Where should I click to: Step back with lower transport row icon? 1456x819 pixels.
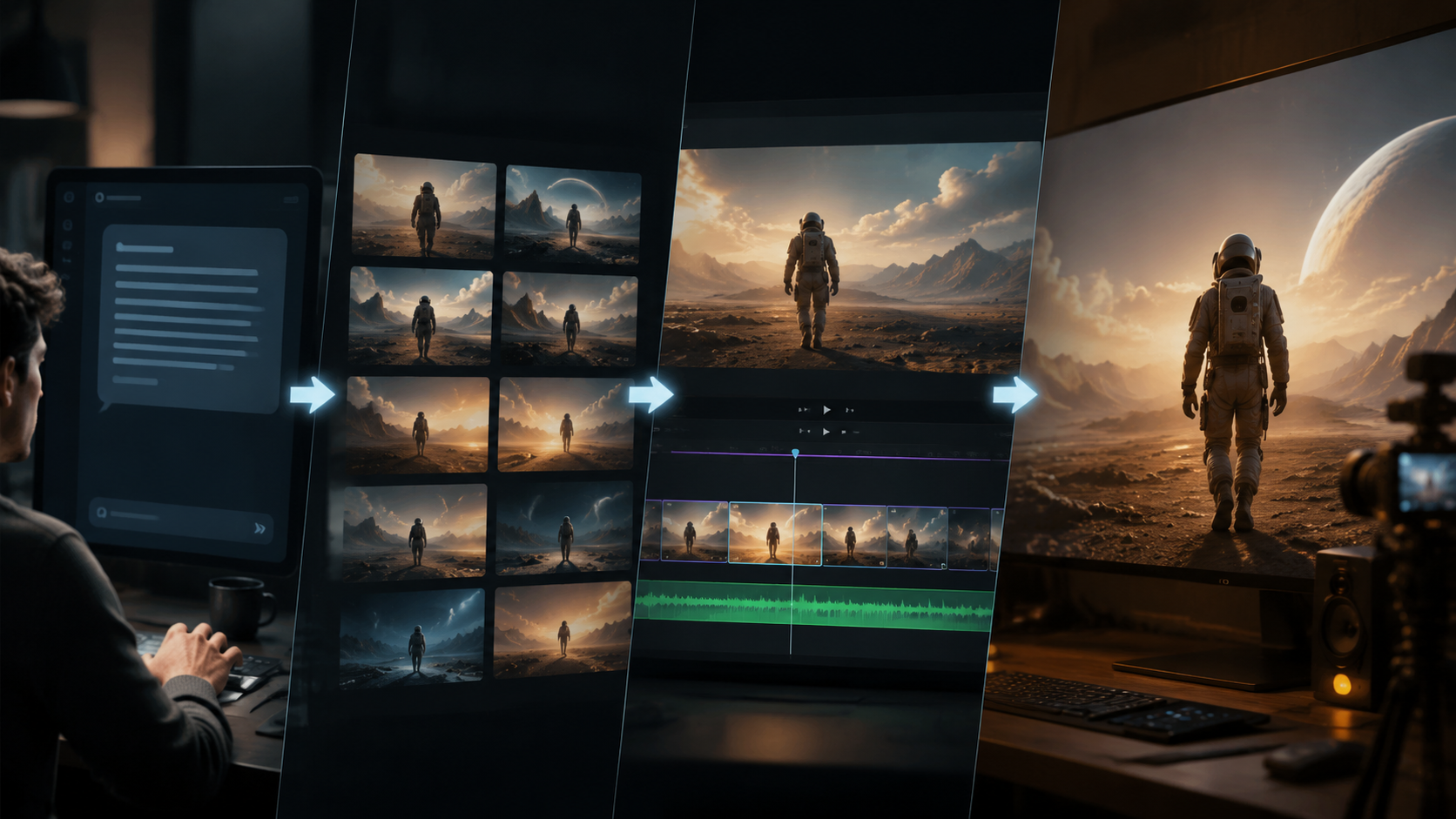point(804,431)
